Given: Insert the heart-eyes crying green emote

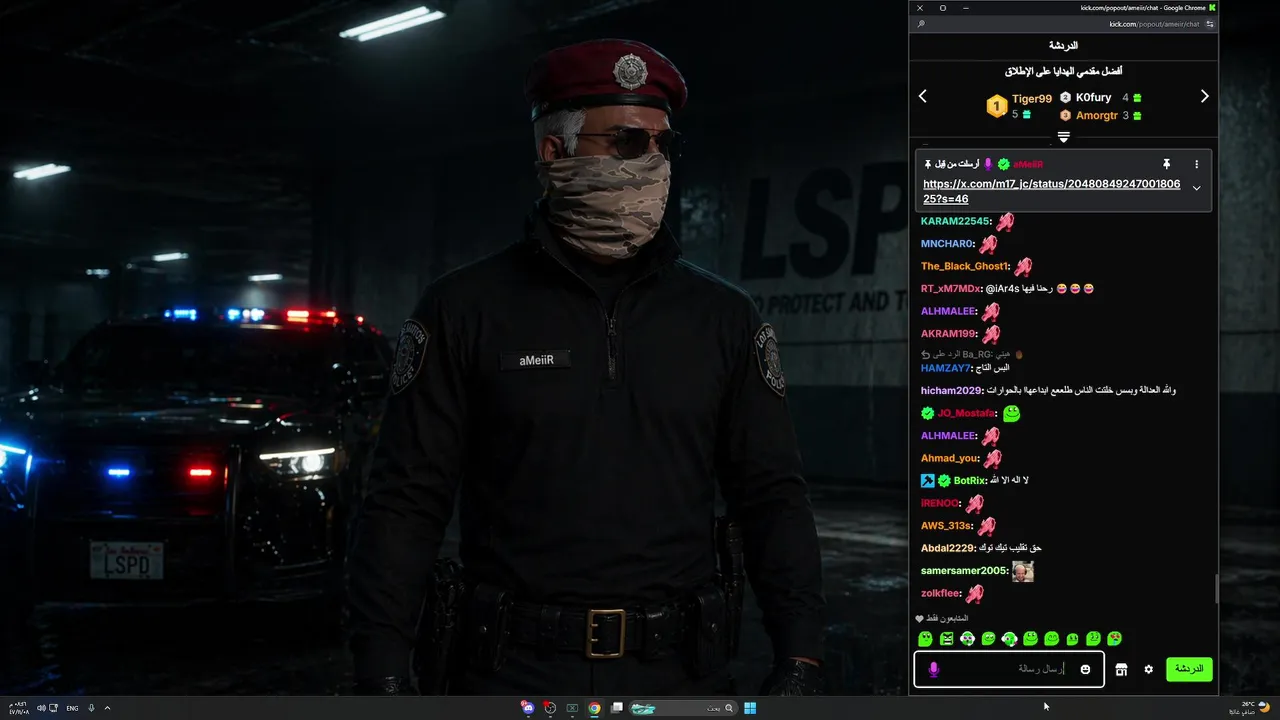Looking at the screenshot, I should 1114,639.
